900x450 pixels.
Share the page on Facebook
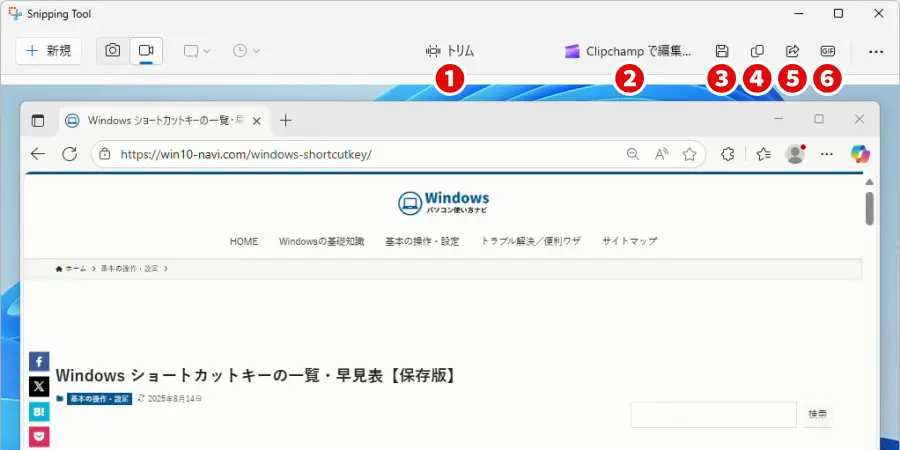coord(39,362)
